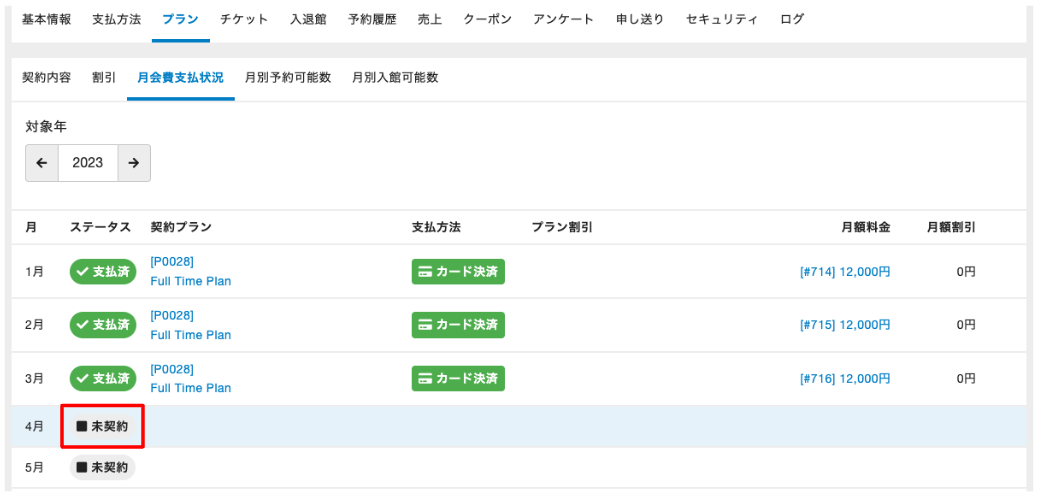Click March's 支払済 paid status badge
1039x500 pixels.
pos(103,379)
